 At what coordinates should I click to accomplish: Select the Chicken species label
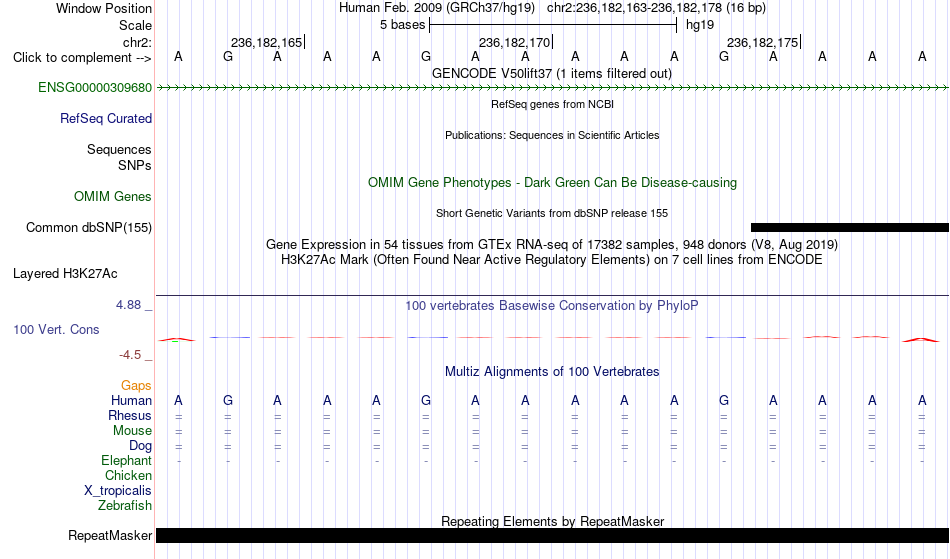128,476
